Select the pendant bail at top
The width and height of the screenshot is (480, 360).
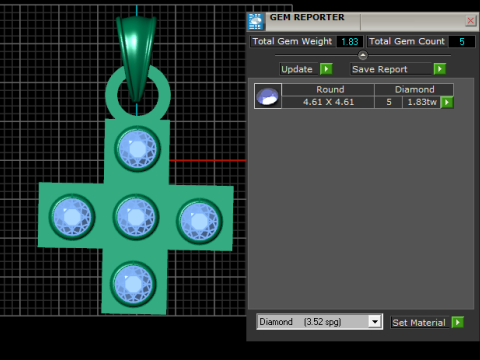click(x=136, y=58)
